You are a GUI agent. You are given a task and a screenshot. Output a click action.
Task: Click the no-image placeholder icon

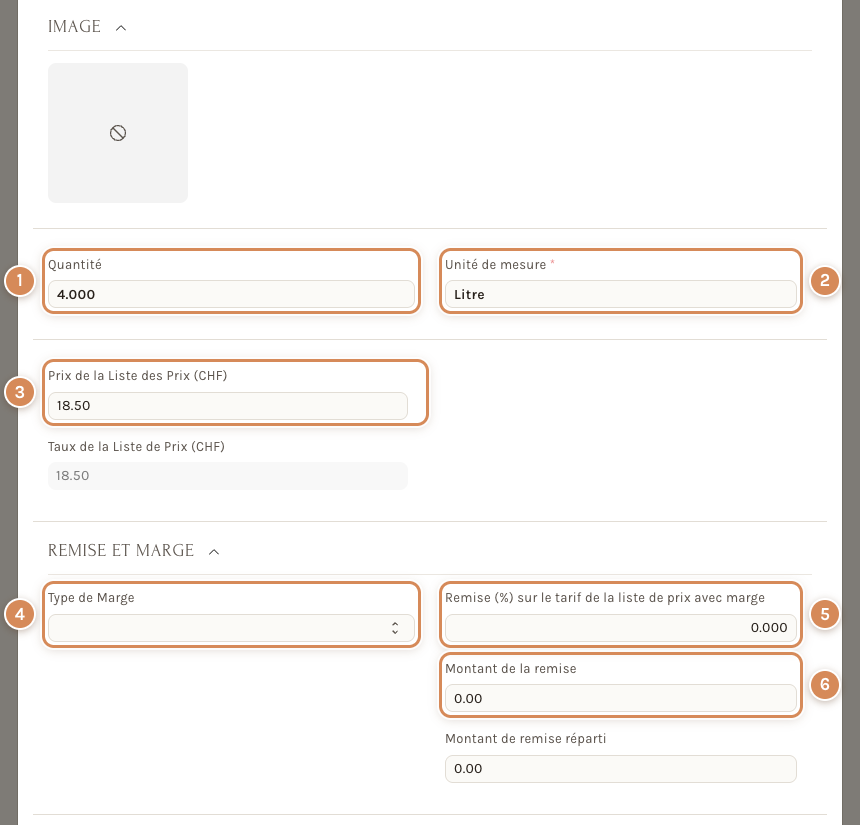pos(118,133)
